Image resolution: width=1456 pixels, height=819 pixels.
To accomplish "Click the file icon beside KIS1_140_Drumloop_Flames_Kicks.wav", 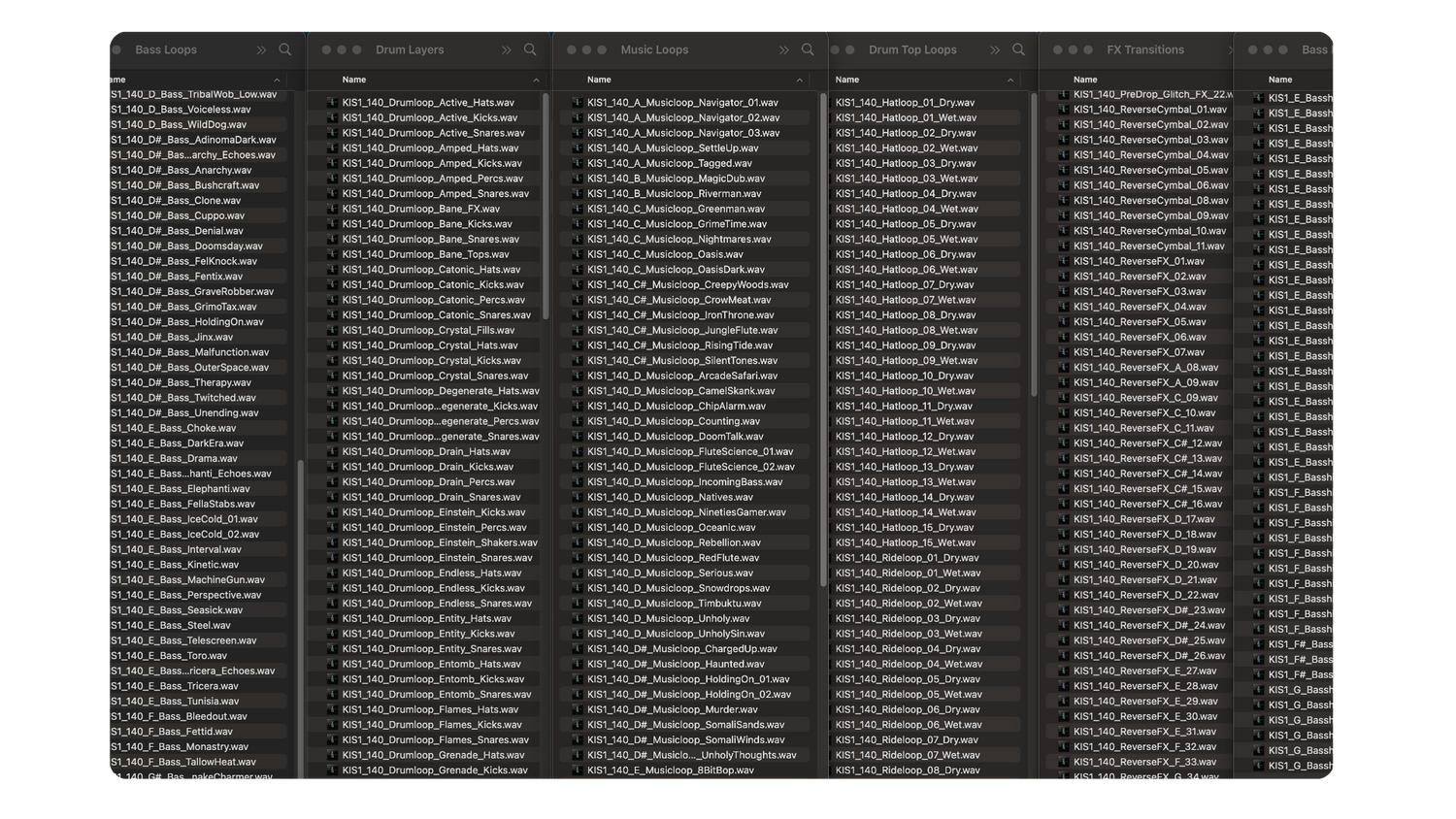I will pos(333,724).
